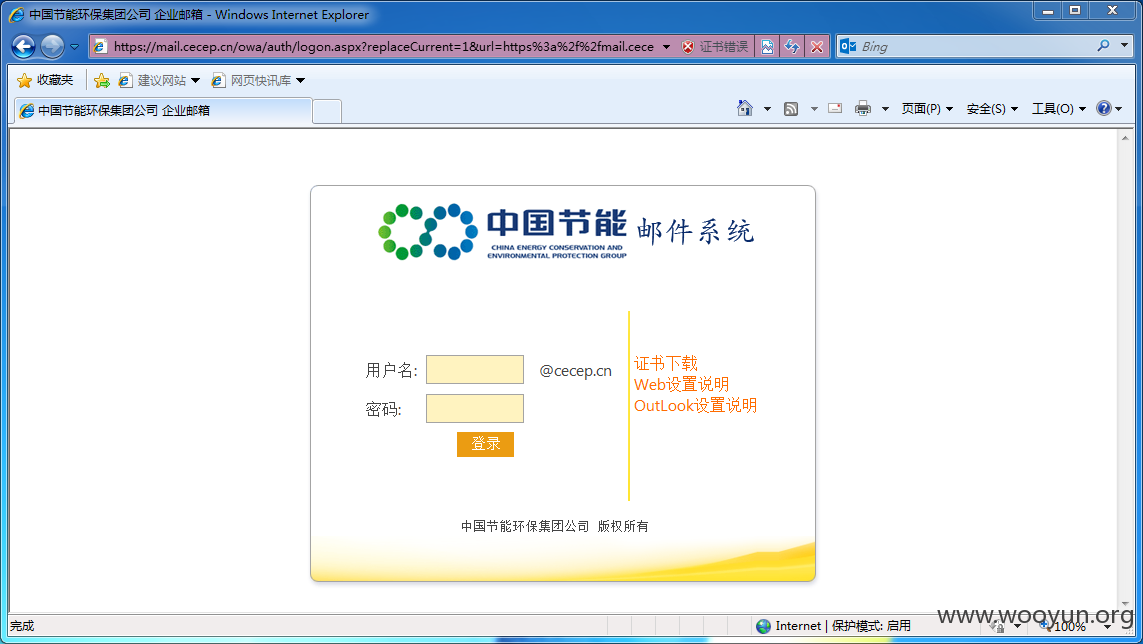1143x644 pixels.
Task: Open the 工具(O) menu
Action: coord(1058,109)
